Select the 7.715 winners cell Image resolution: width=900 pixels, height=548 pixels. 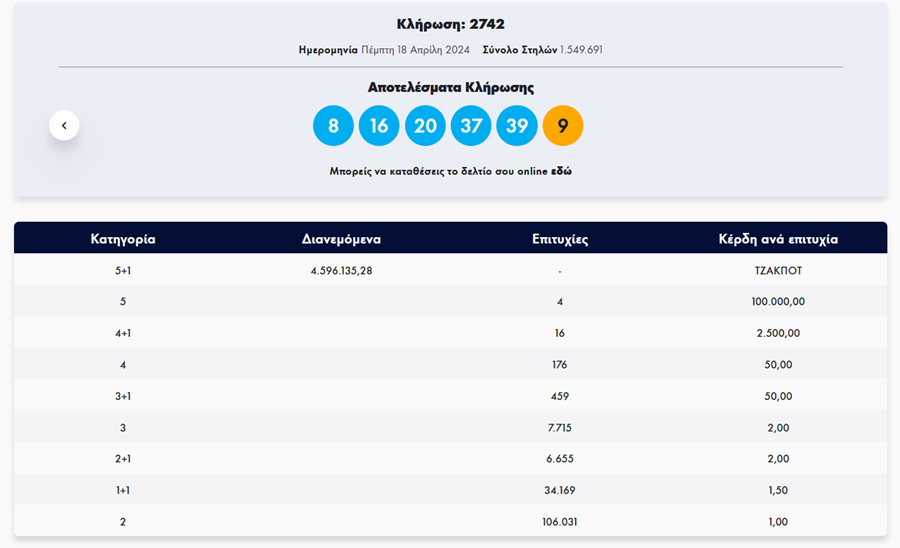560,427
